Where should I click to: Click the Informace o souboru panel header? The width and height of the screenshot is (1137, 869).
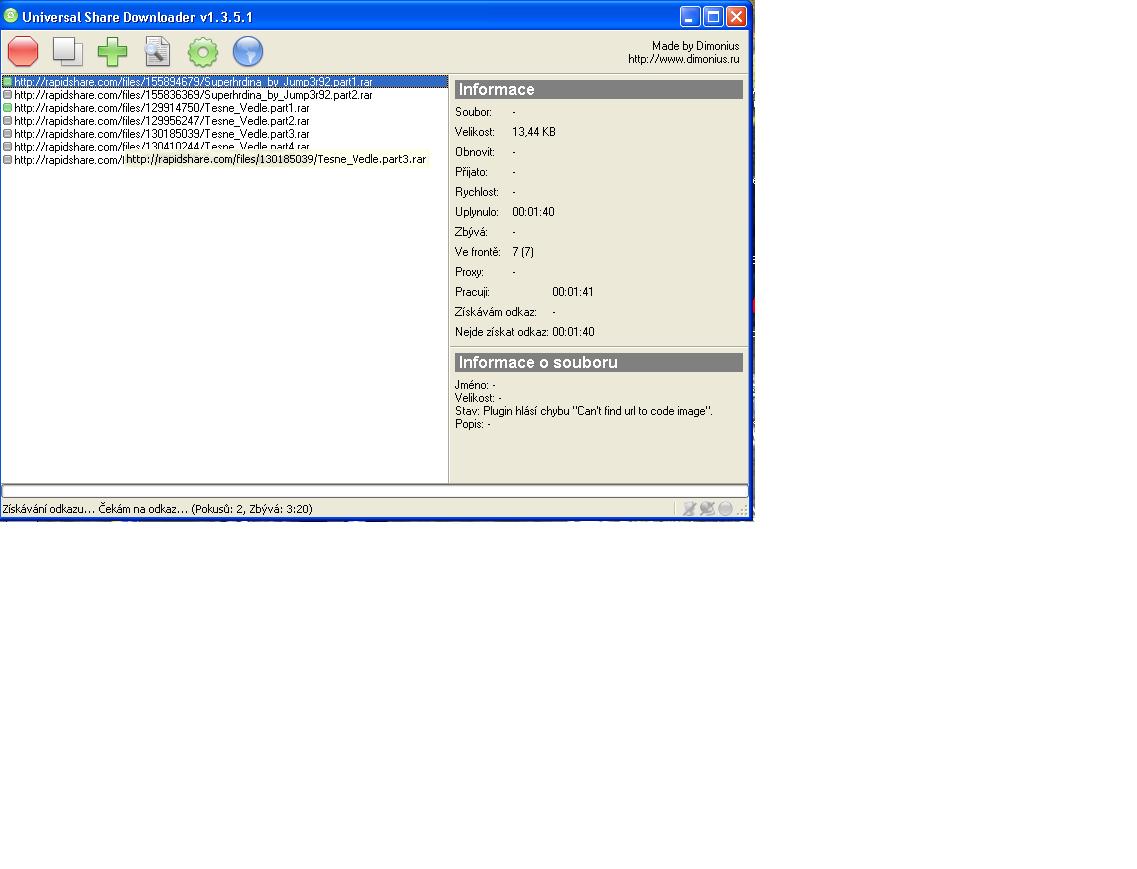(599, 362)
